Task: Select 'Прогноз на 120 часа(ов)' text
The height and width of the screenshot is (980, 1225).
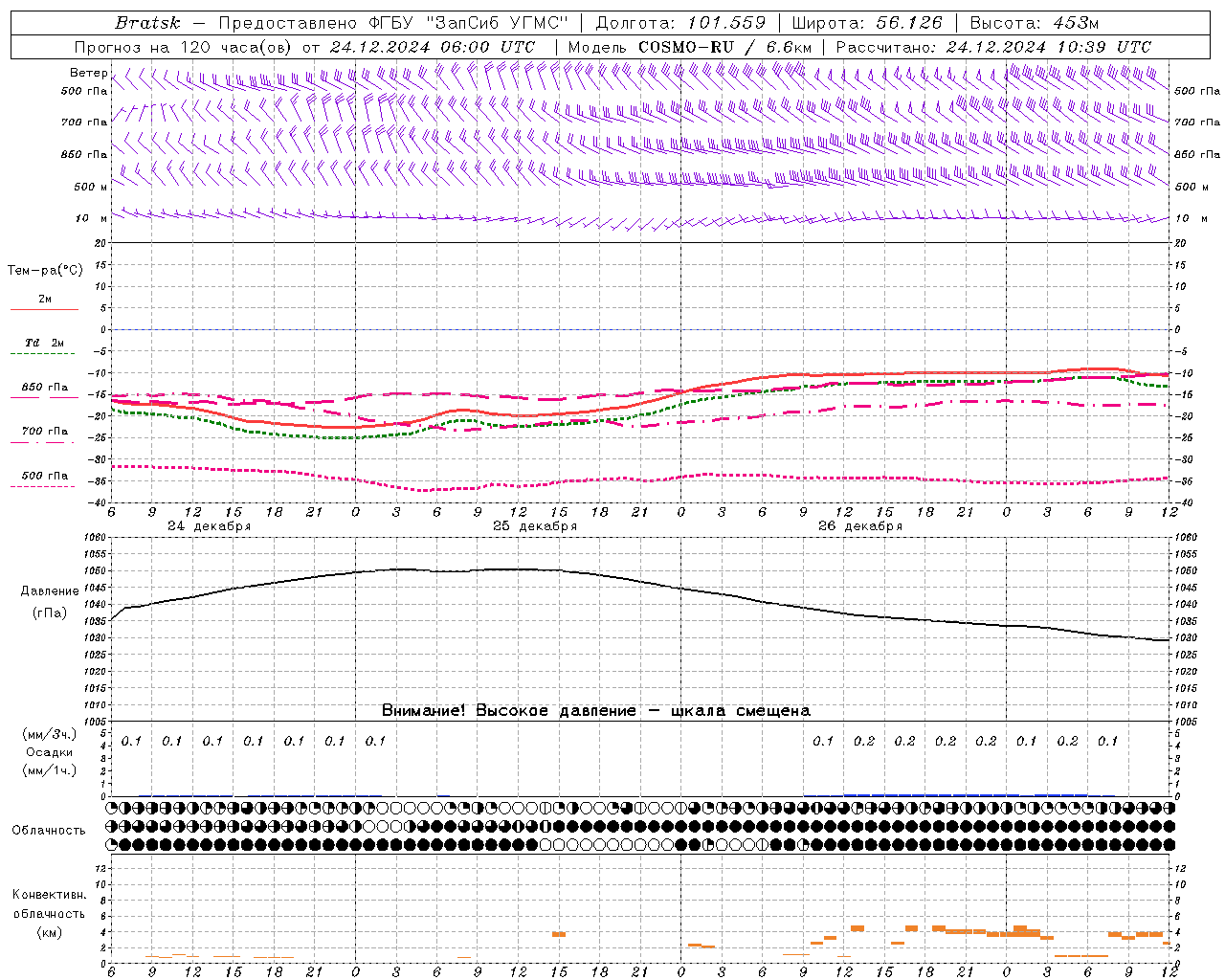Action: 184,47
